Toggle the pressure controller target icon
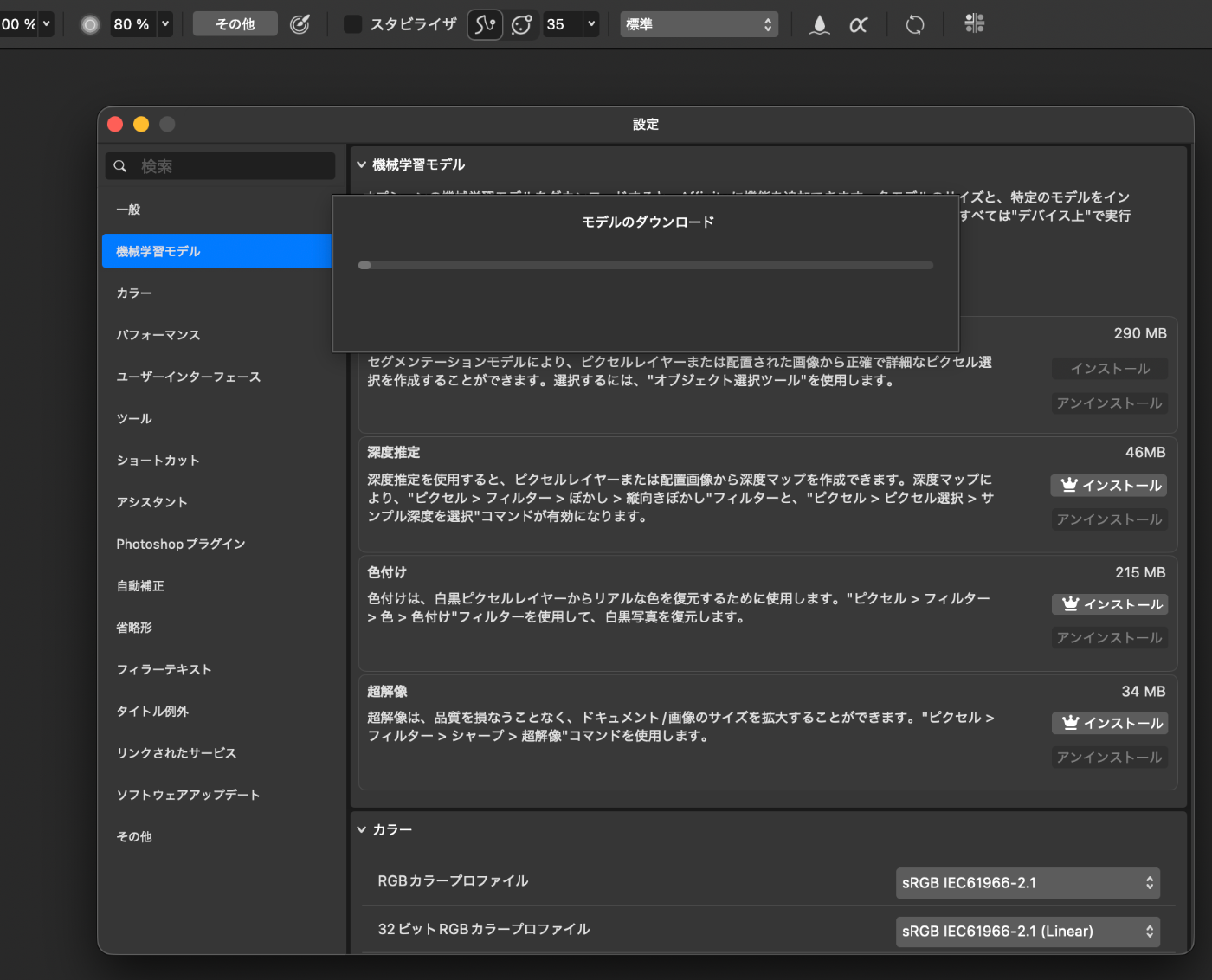The height and width of the screenshot is (980, 1212). pyautogui.click(x=300, y=24)
